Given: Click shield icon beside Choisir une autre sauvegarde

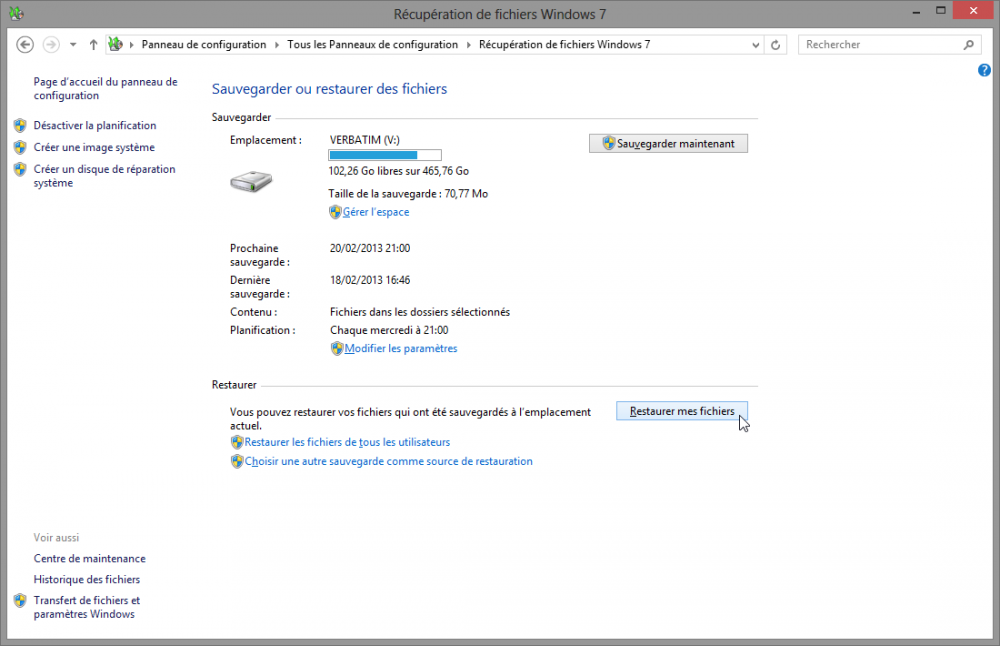Looking at the screenshot, I should 237,462.
